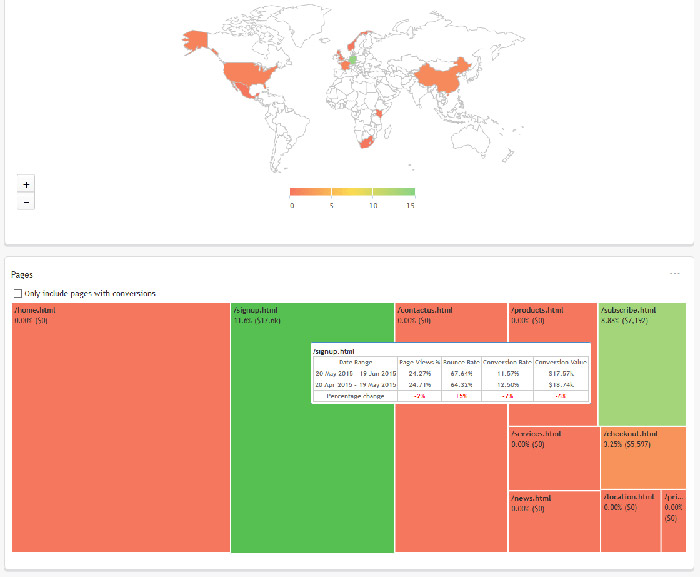Zoom out on the world map
700x577 pixels.
click(26, 202)
